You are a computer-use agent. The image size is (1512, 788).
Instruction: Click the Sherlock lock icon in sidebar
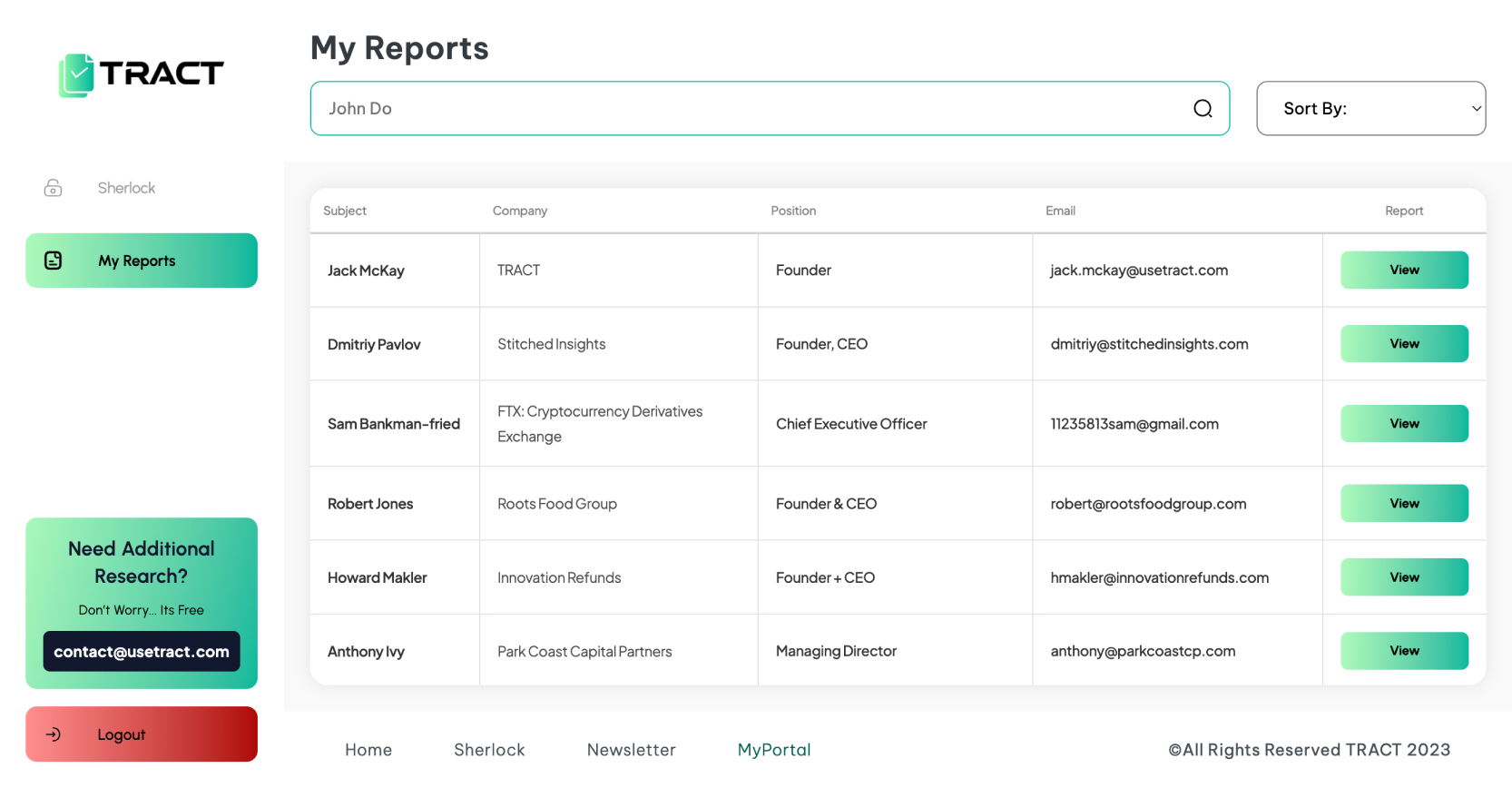(54, 188)
